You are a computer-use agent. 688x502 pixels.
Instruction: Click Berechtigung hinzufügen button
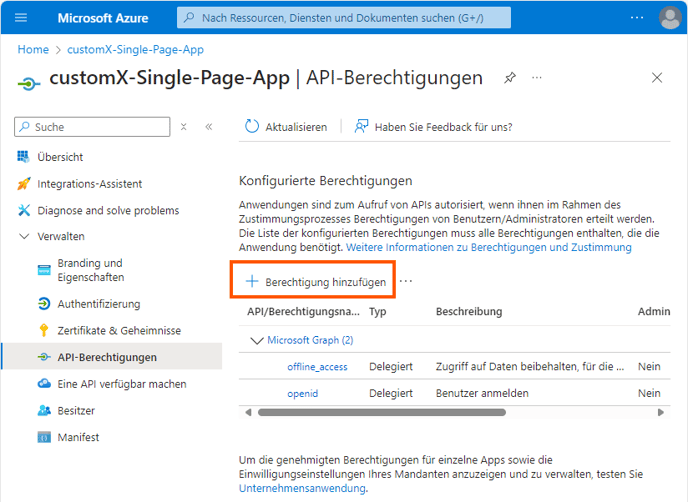pos(315,282)
